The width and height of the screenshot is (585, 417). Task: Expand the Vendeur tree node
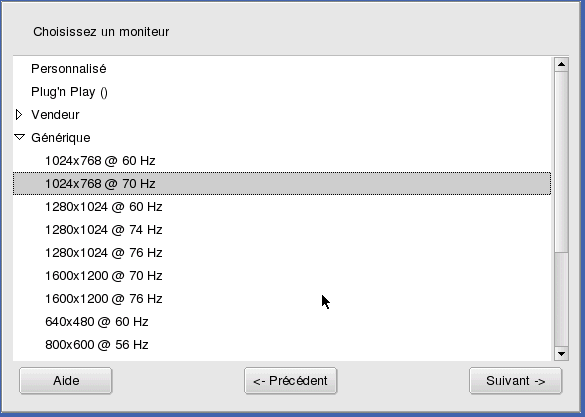[19, 115]
